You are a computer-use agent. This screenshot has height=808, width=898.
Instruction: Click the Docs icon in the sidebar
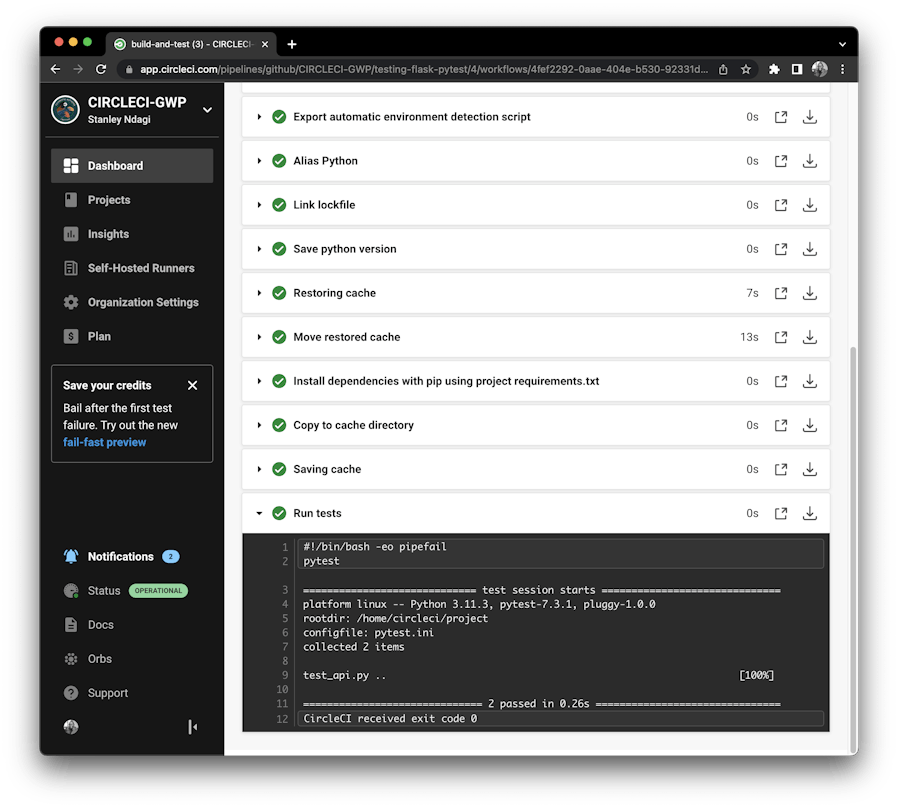71,625
